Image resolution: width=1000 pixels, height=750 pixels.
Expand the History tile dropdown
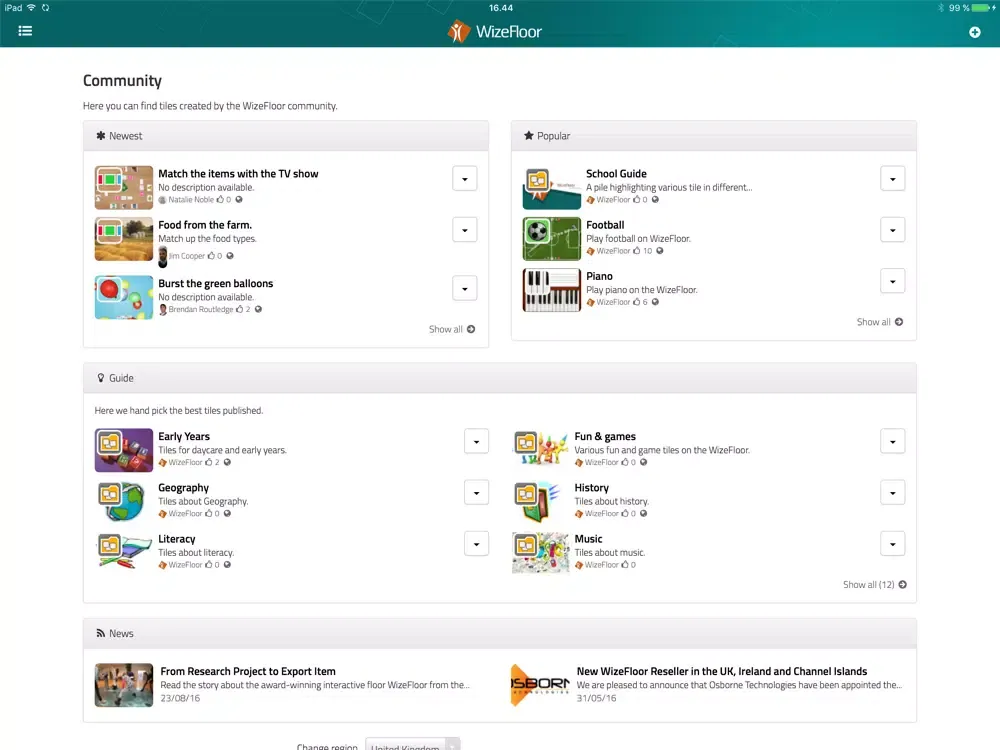point(893,493)
